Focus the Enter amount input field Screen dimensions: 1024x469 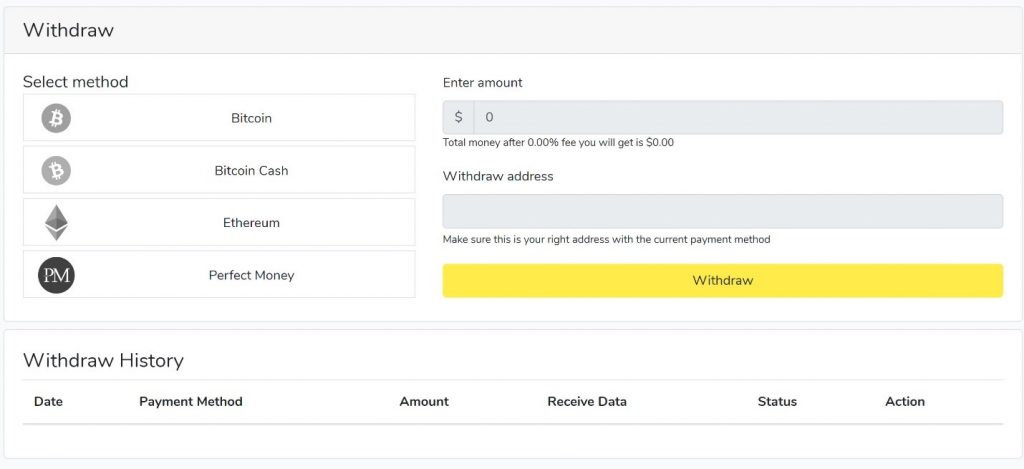tap(739, 118)
